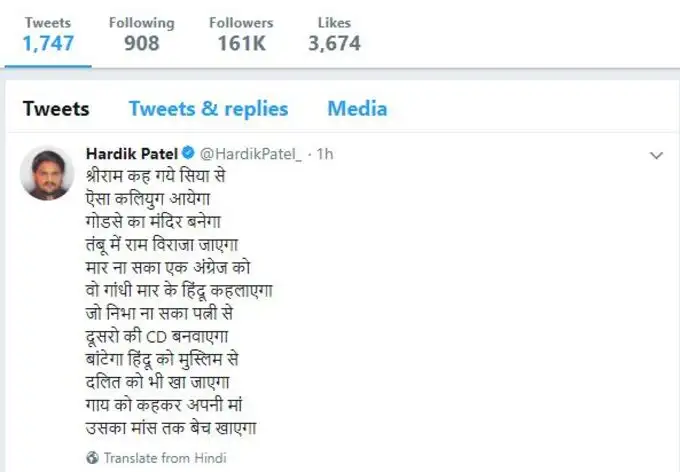
Task: Click the tweet line containing CD
Action: pos(157,337)
